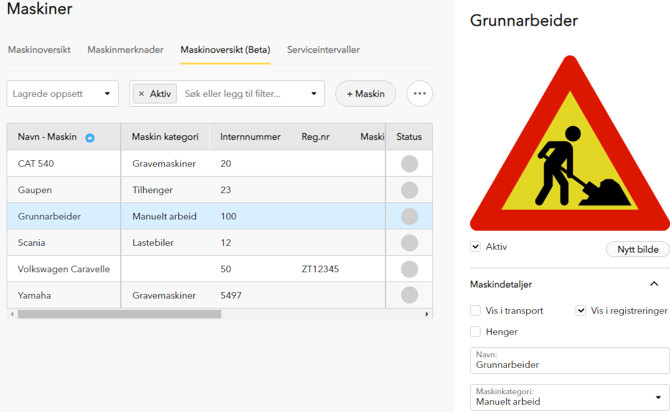The width and height of the screenshot is (670, 412).
Task: Switch to the Maskinmerknader tab
Action: point(125,50)
